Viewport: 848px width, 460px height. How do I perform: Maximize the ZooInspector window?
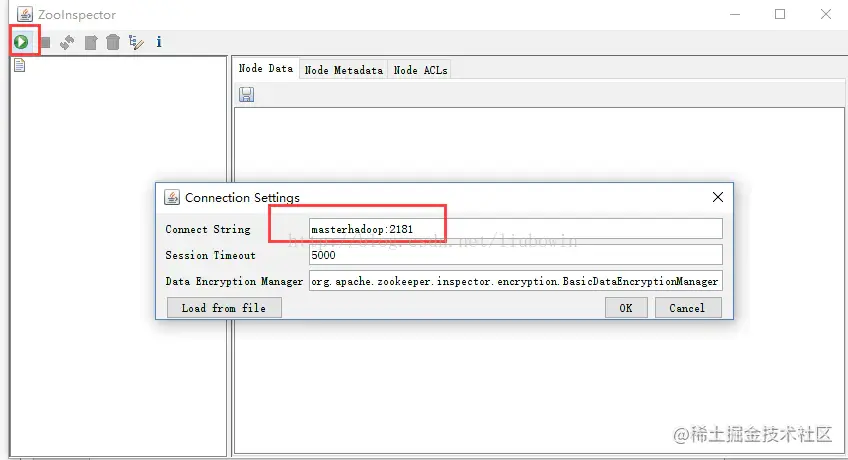780,14
